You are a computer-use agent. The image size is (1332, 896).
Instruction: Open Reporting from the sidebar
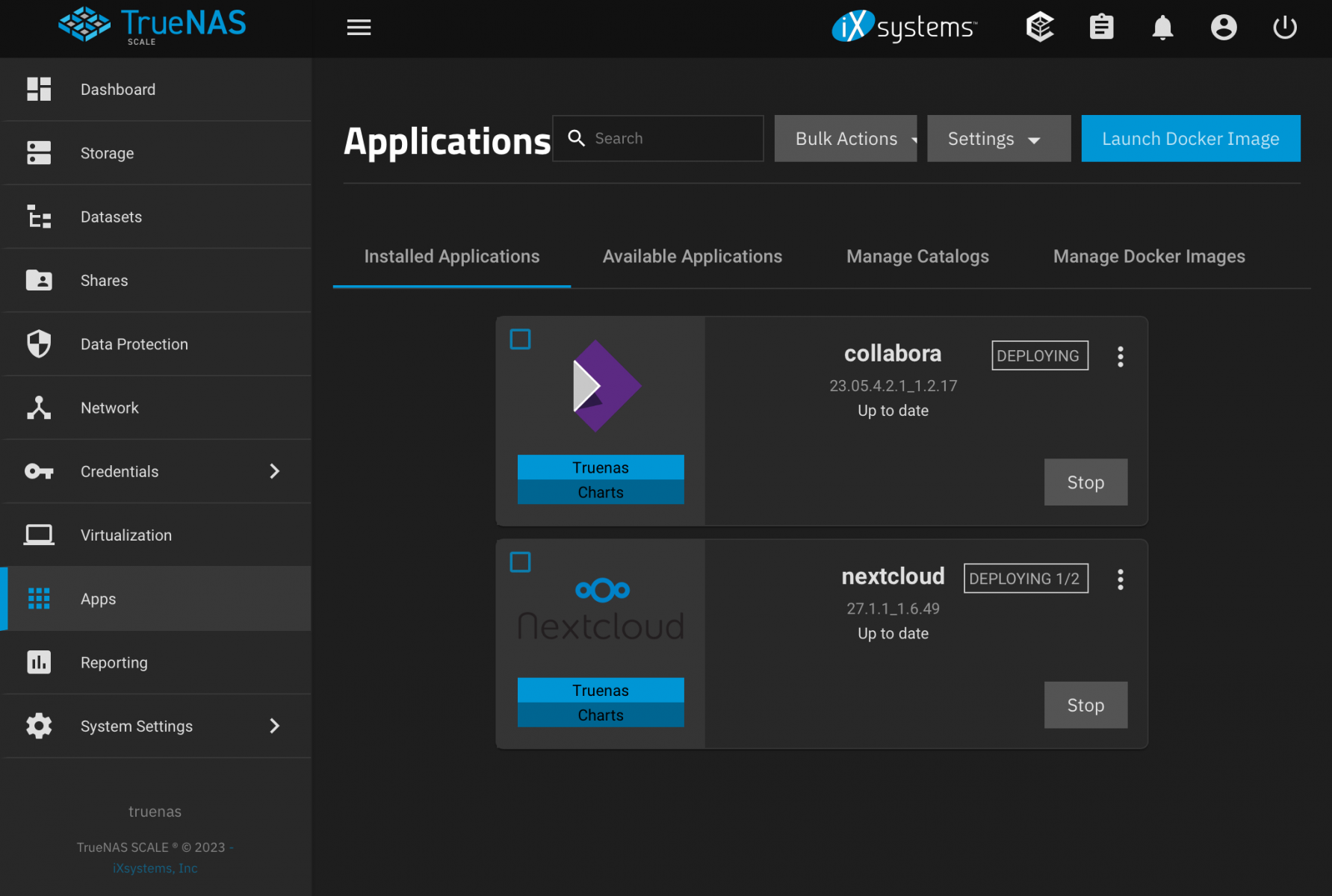[x=156, y=662]
